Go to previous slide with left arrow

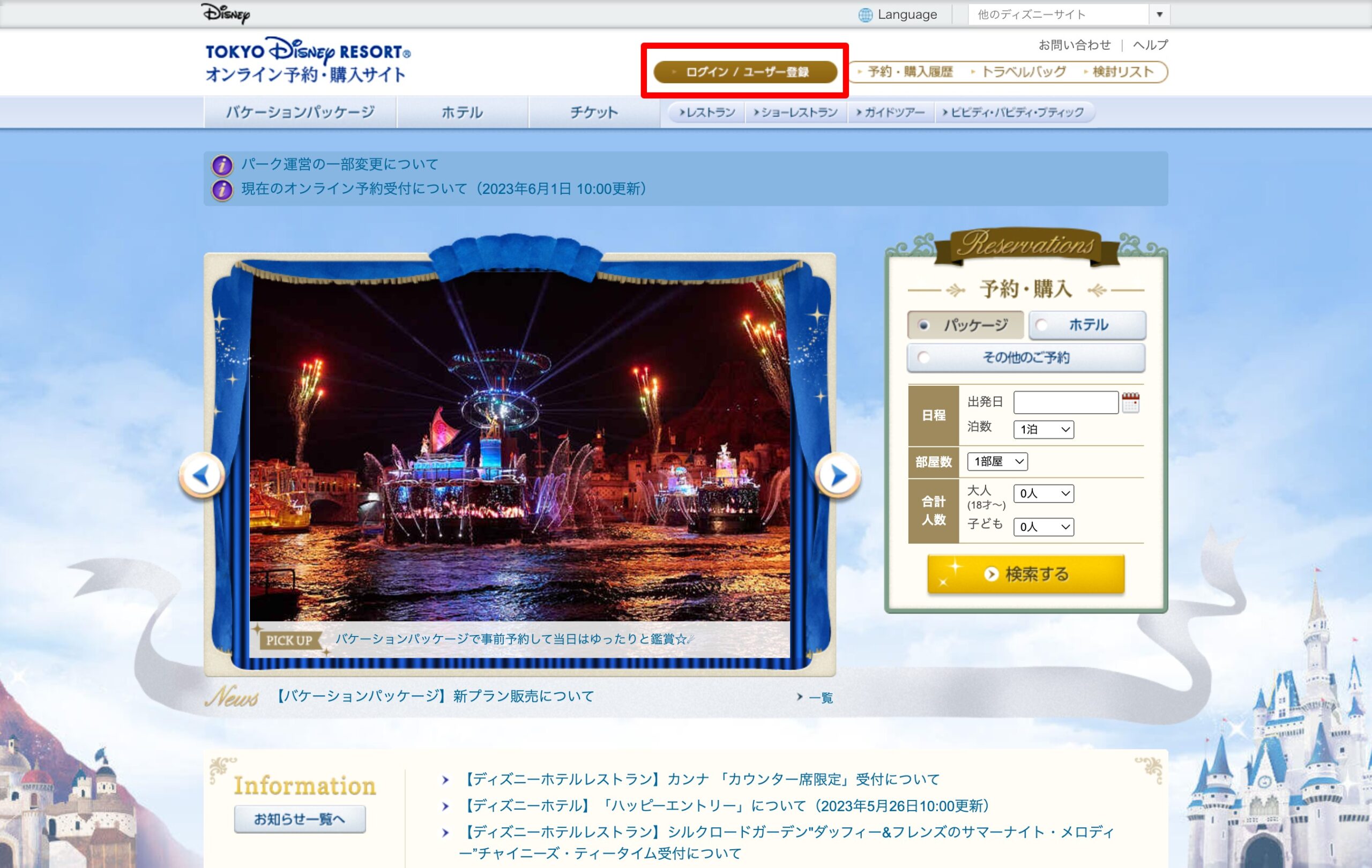point(202,475)
